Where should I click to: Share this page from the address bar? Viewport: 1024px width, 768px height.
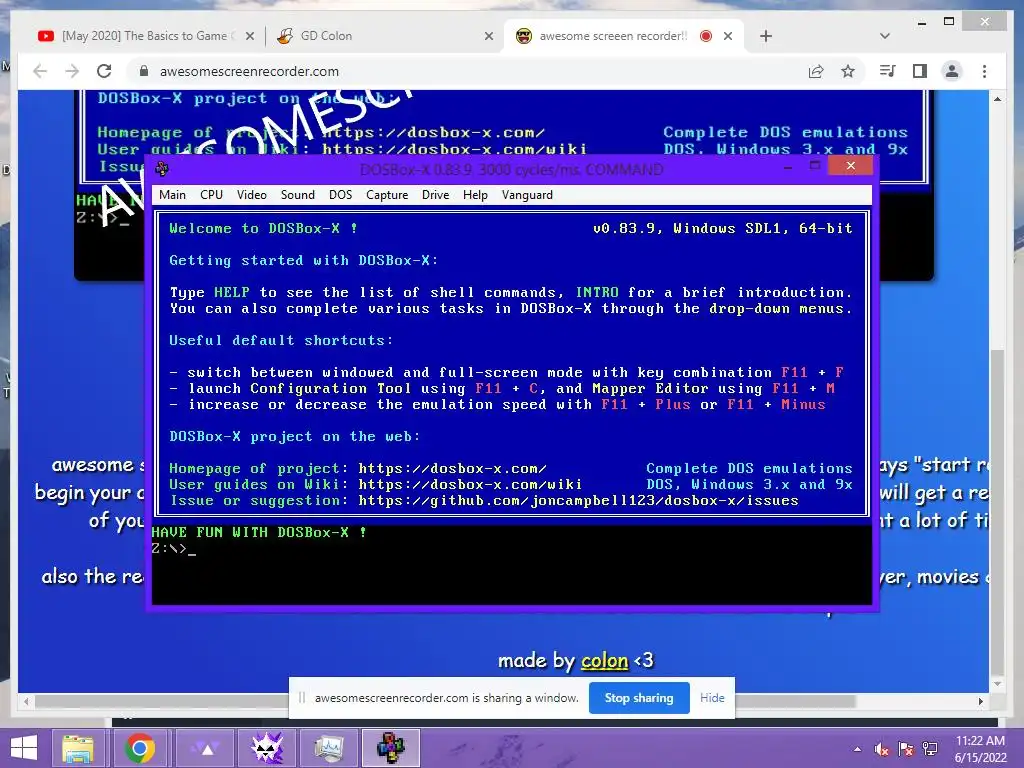[816, 71]
